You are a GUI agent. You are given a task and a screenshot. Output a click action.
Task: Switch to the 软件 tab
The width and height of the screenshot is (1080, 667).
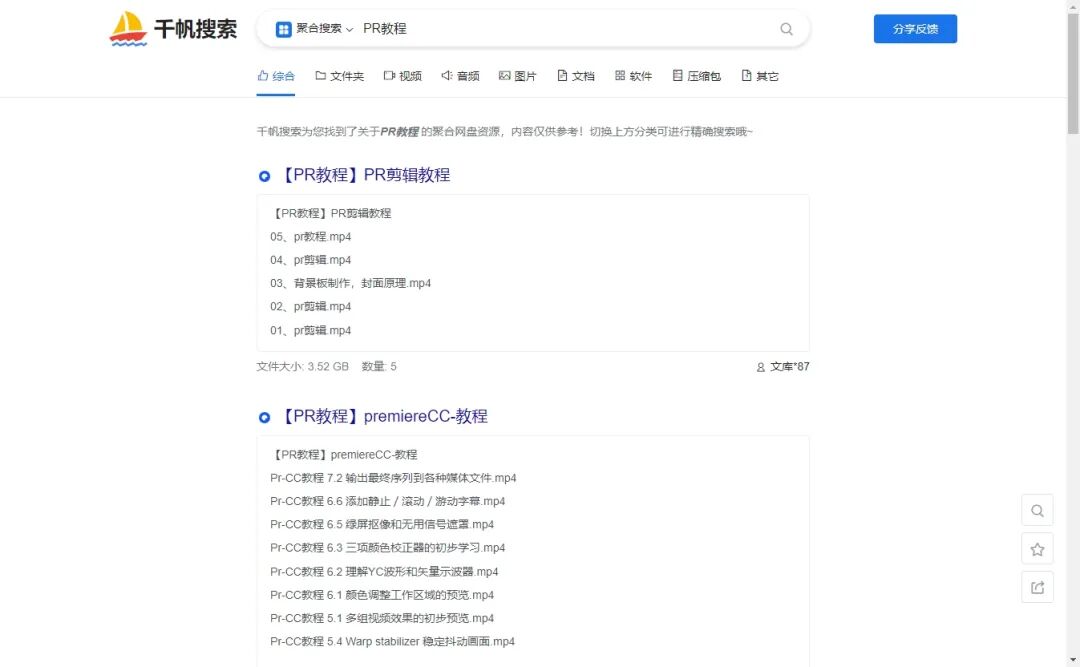(x=633, y=76)
